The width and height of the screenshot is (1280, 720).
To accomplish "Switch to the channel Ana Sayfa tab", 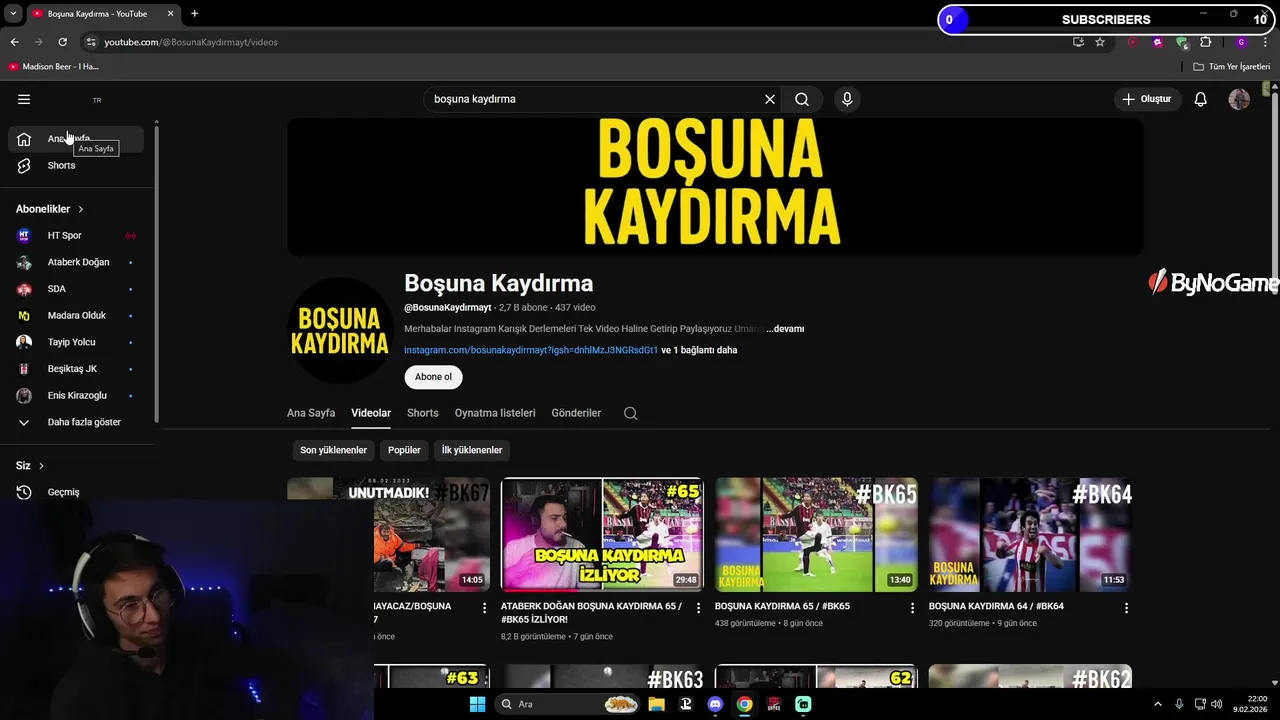I will click(x=311, y=413).
